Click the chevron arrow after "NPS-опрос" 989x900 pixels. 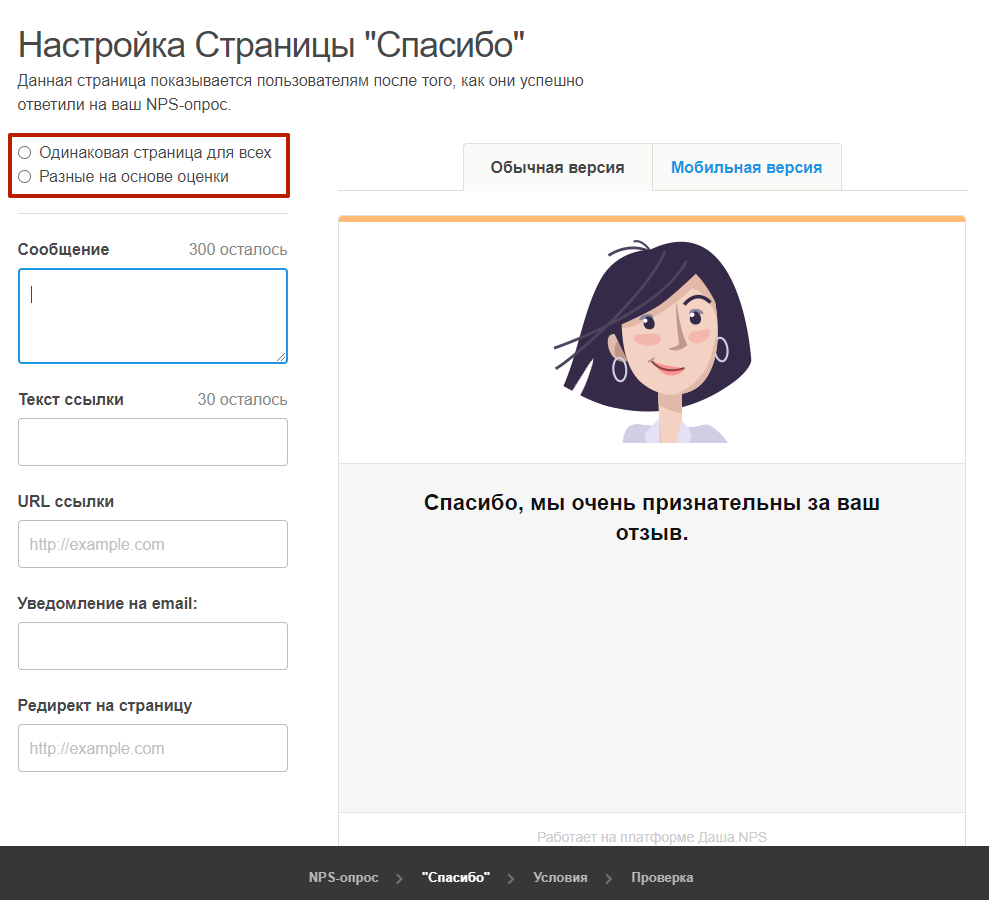coord(400,878)
